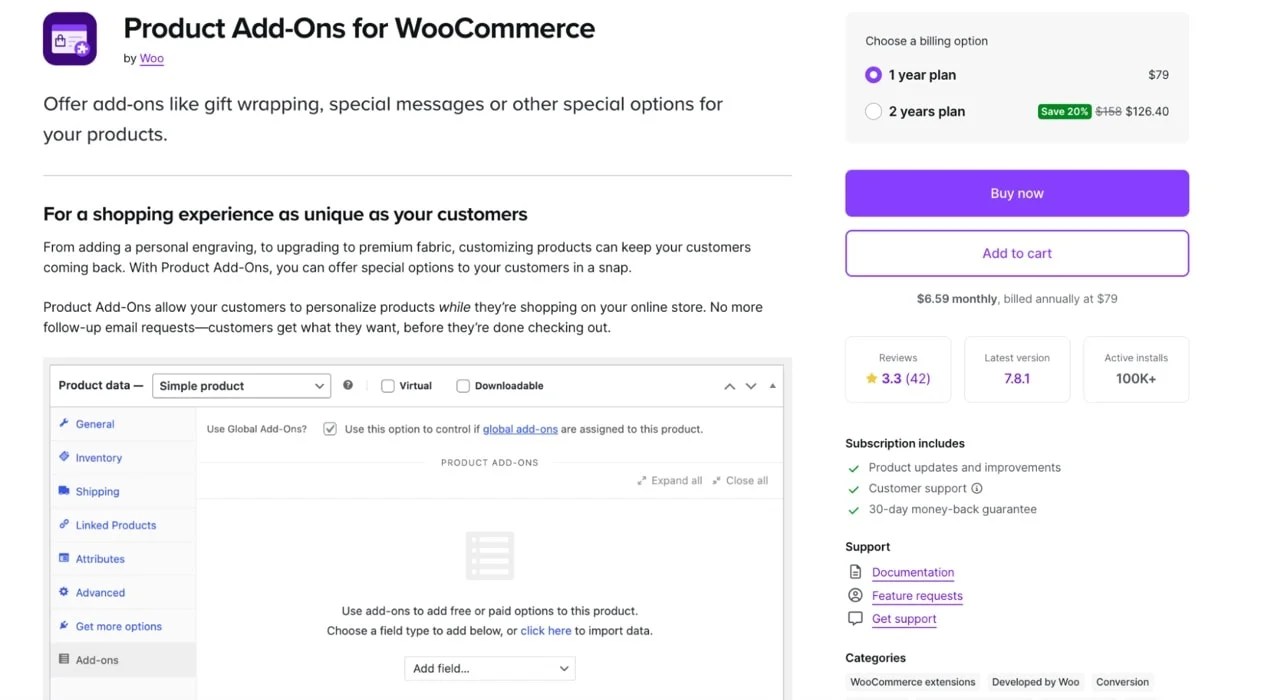Click the Get support chat icon
Screen dimensions: 1272x700
[x=855, y=619]
